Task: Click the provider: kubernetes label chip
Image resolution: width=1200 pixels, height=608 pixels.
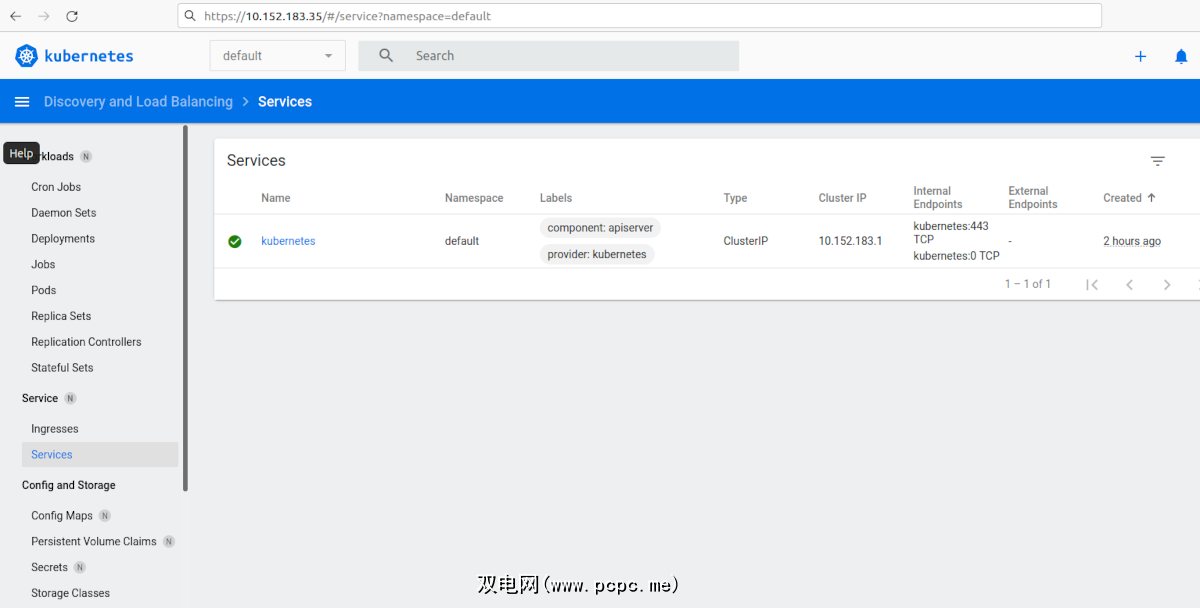Action: coord(597,254)
